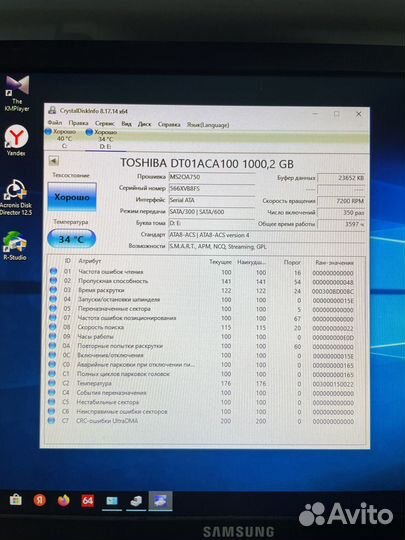Click the 34 °C temperature button
Screen dimensions: 405x540
click(71, 239)
